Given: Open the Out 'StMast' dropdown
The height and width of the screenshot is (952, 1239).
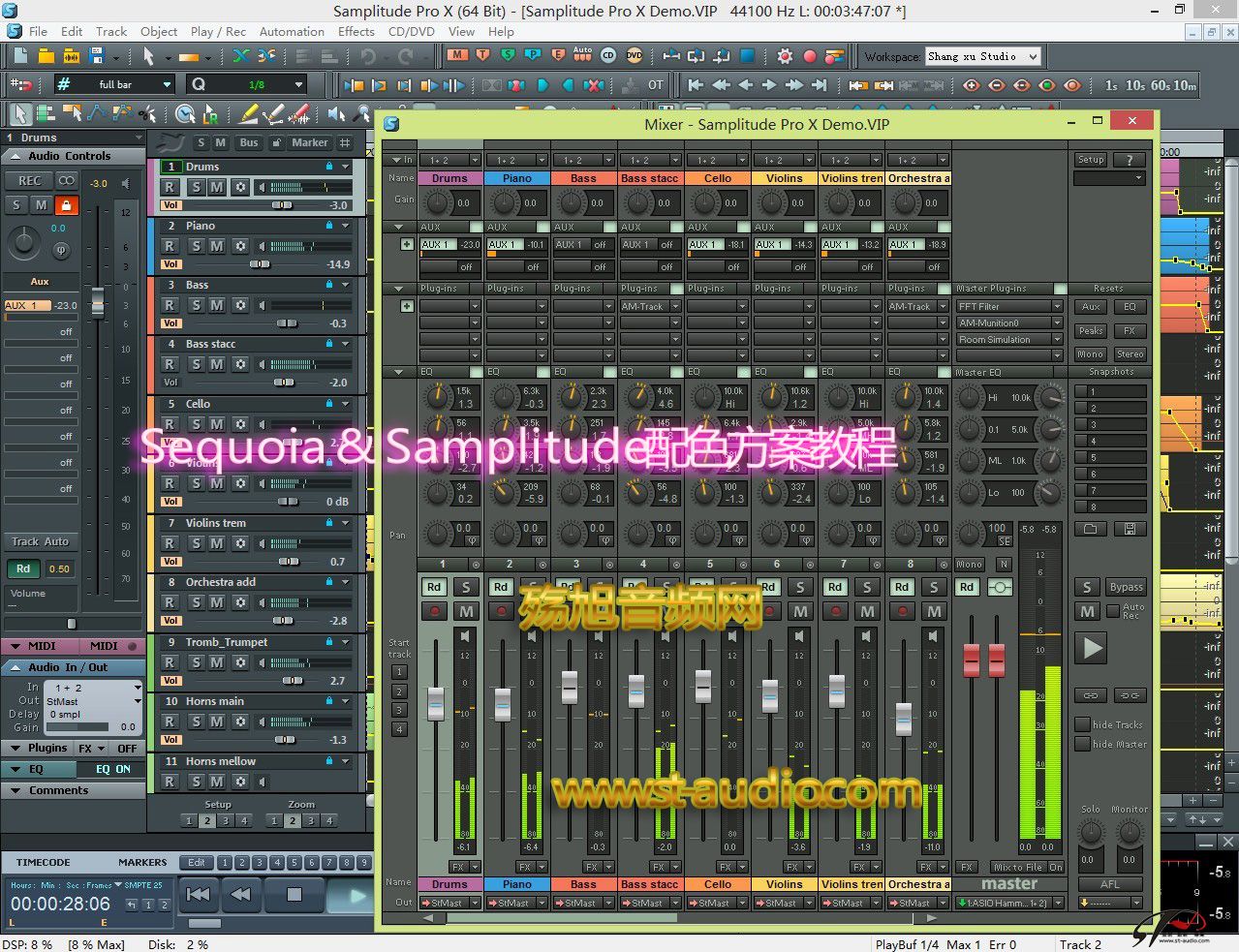Looking at the screenshot, I should (138, 701).
